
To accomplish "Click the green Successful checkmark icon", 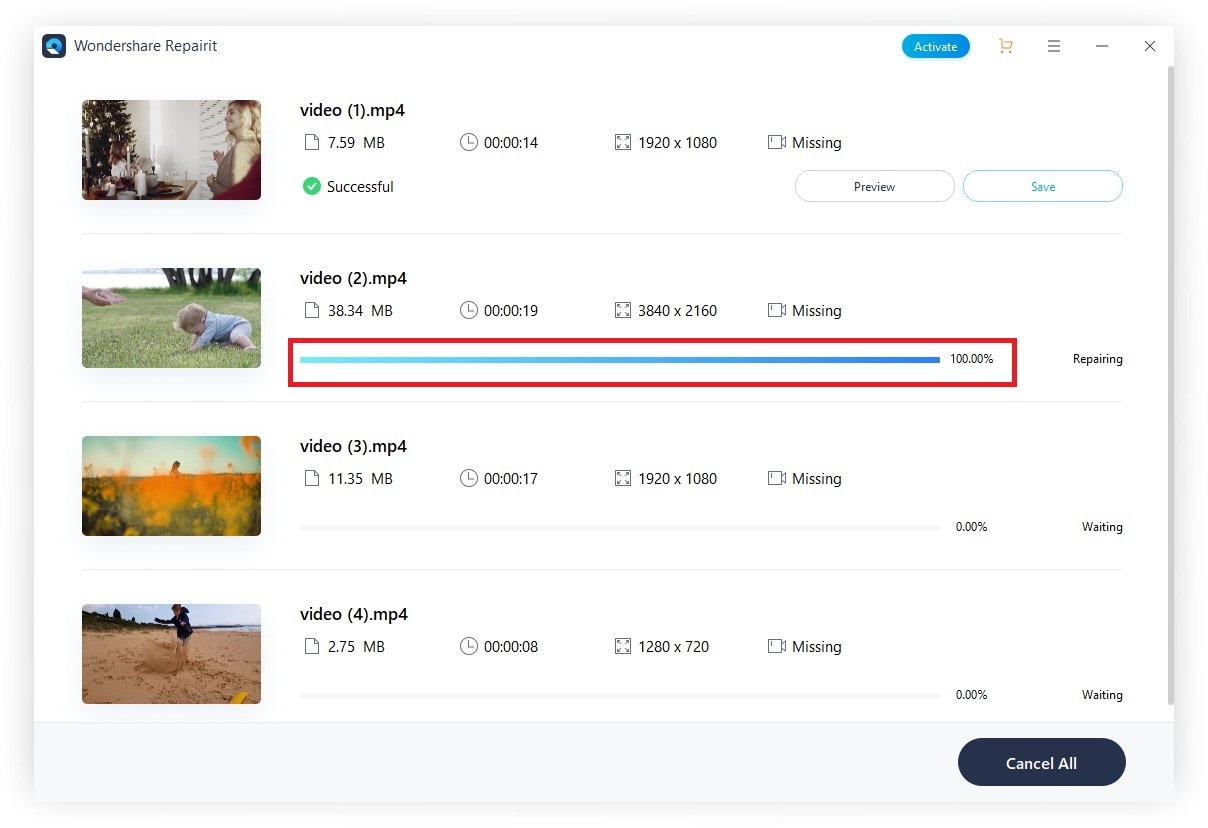I will click(312, 187).
